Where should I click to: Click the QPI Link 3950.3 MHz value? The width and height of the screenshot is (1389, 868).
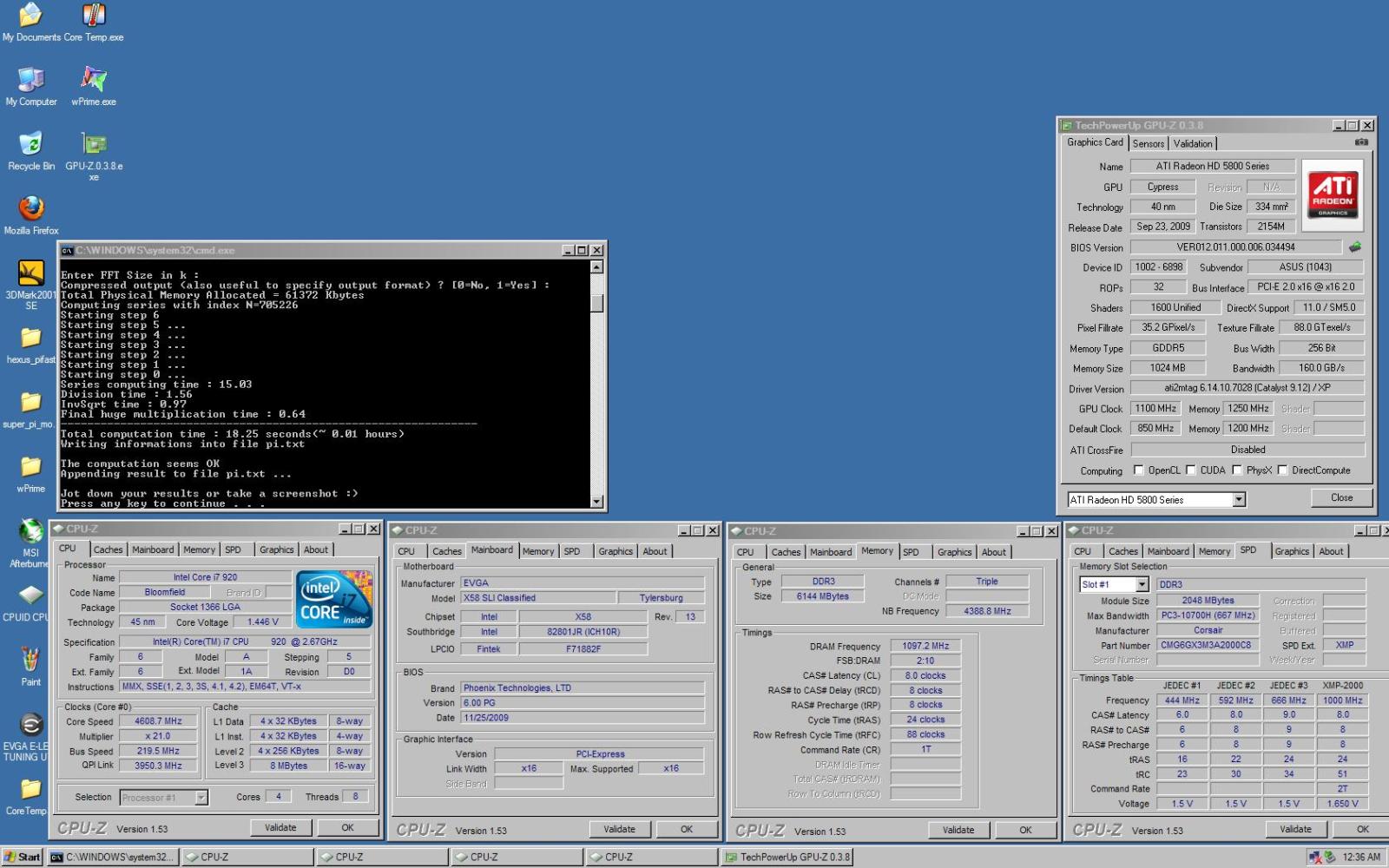pyautogui.click(x=158, y=766)
